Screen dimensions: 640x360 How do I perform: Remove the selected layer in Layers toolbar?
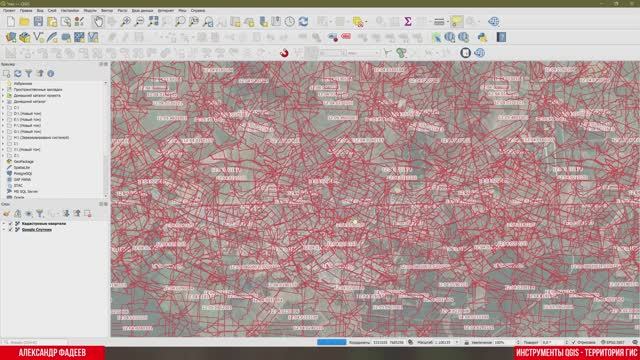click(88, 213)
